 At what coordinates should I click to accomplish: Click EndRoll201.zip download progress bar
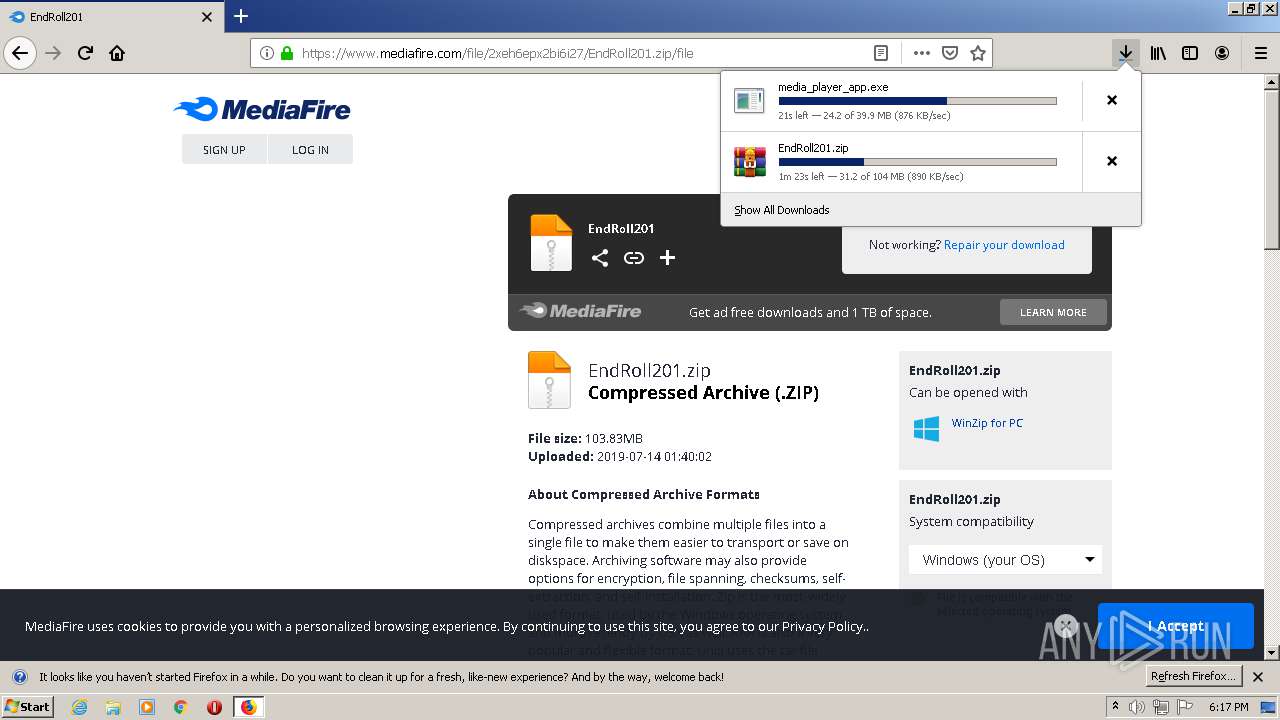click(x=917, y=162)
